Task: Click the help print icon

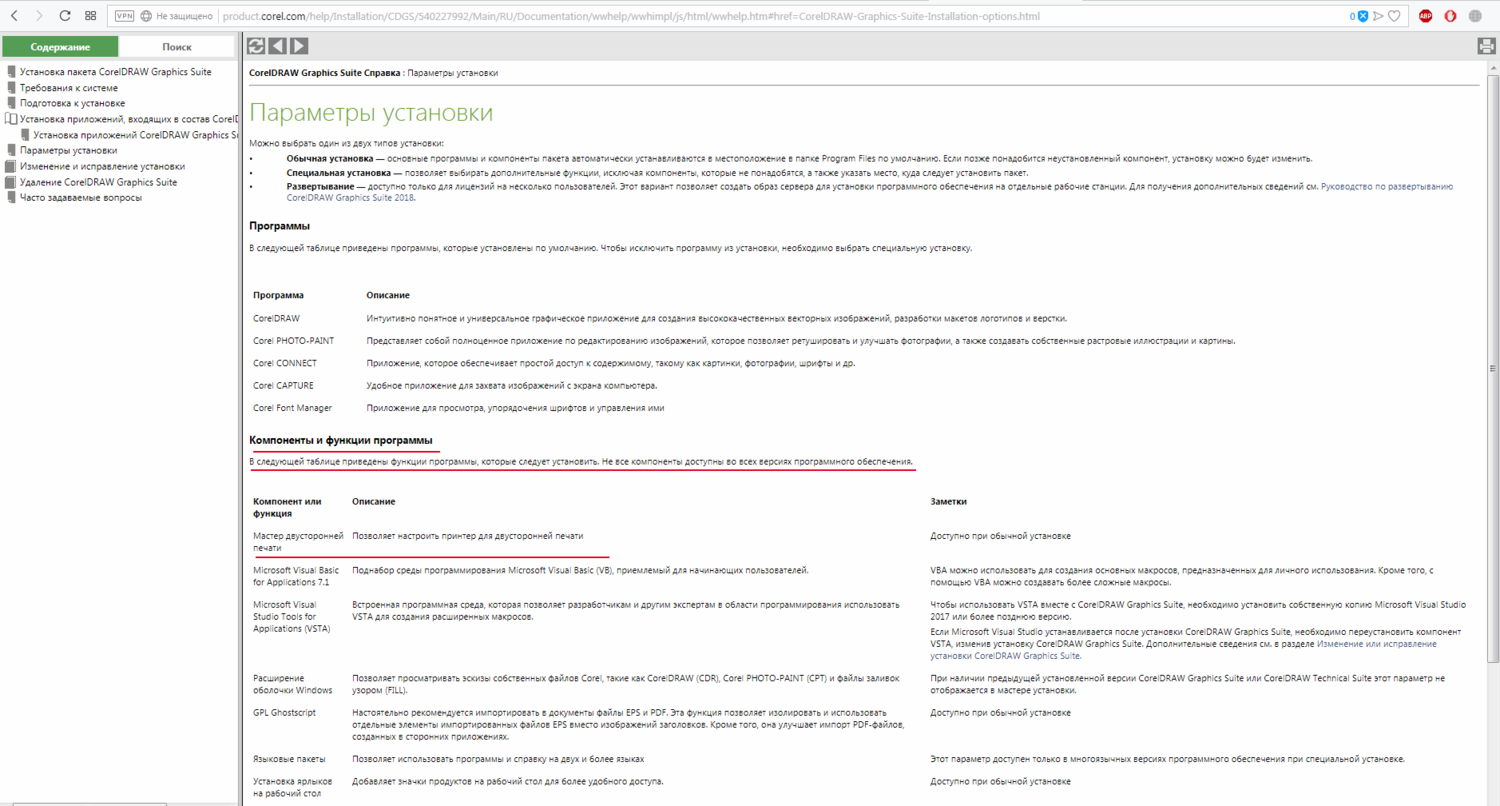Action: point(1486,46)
